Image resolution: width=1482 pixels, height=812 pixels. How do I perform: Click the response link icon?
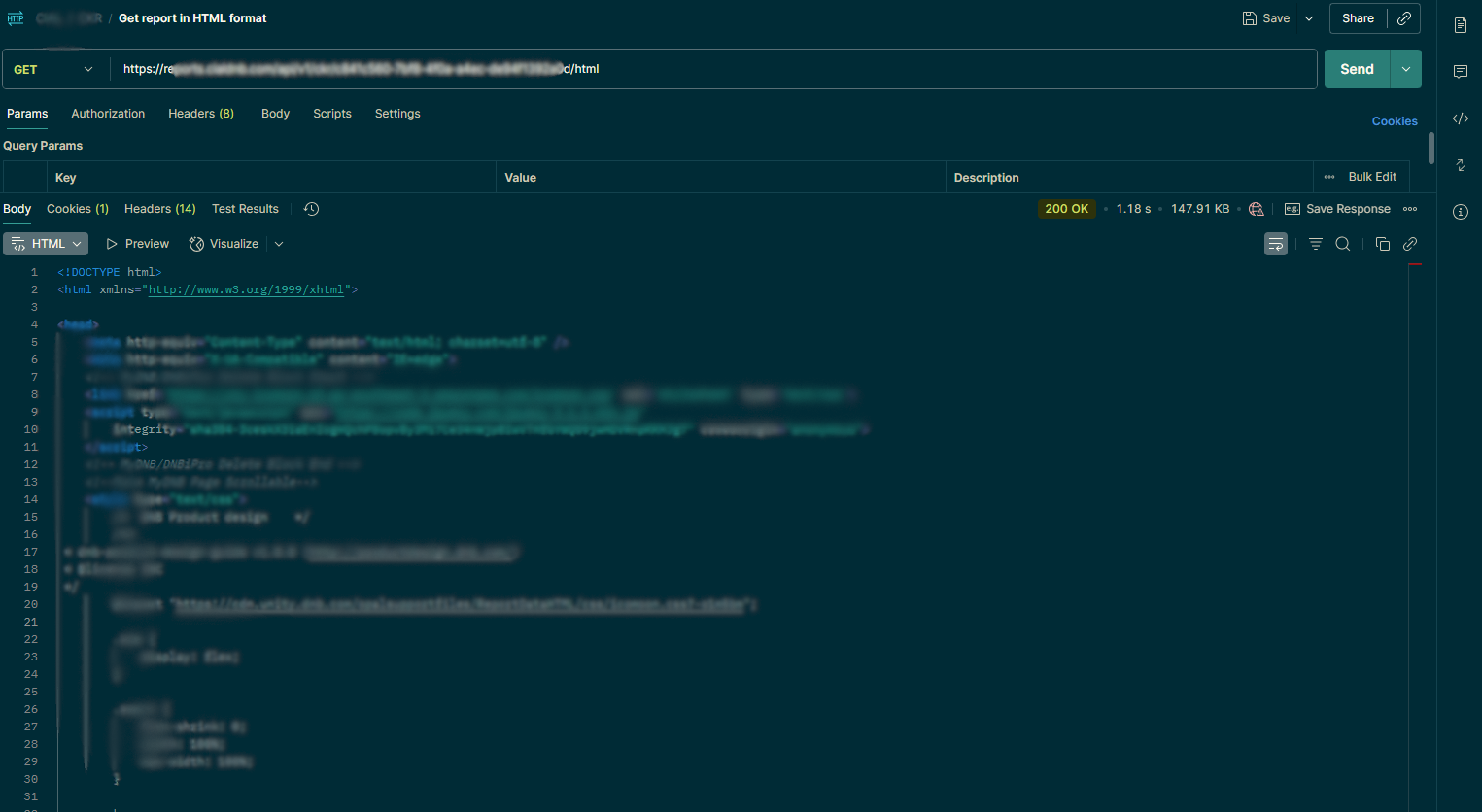(1410, 244)
